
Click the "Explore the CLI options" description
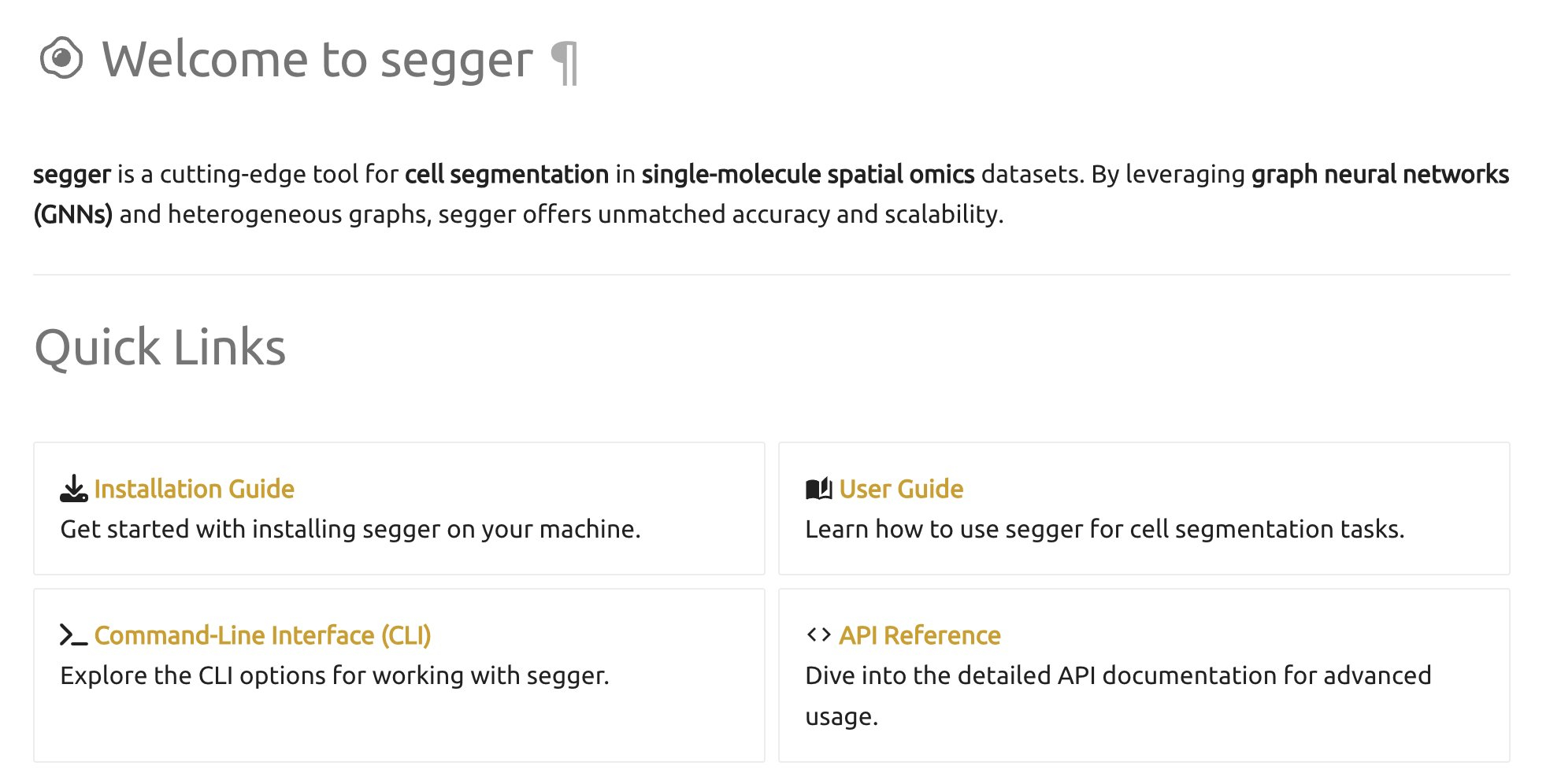click(335, 675)
